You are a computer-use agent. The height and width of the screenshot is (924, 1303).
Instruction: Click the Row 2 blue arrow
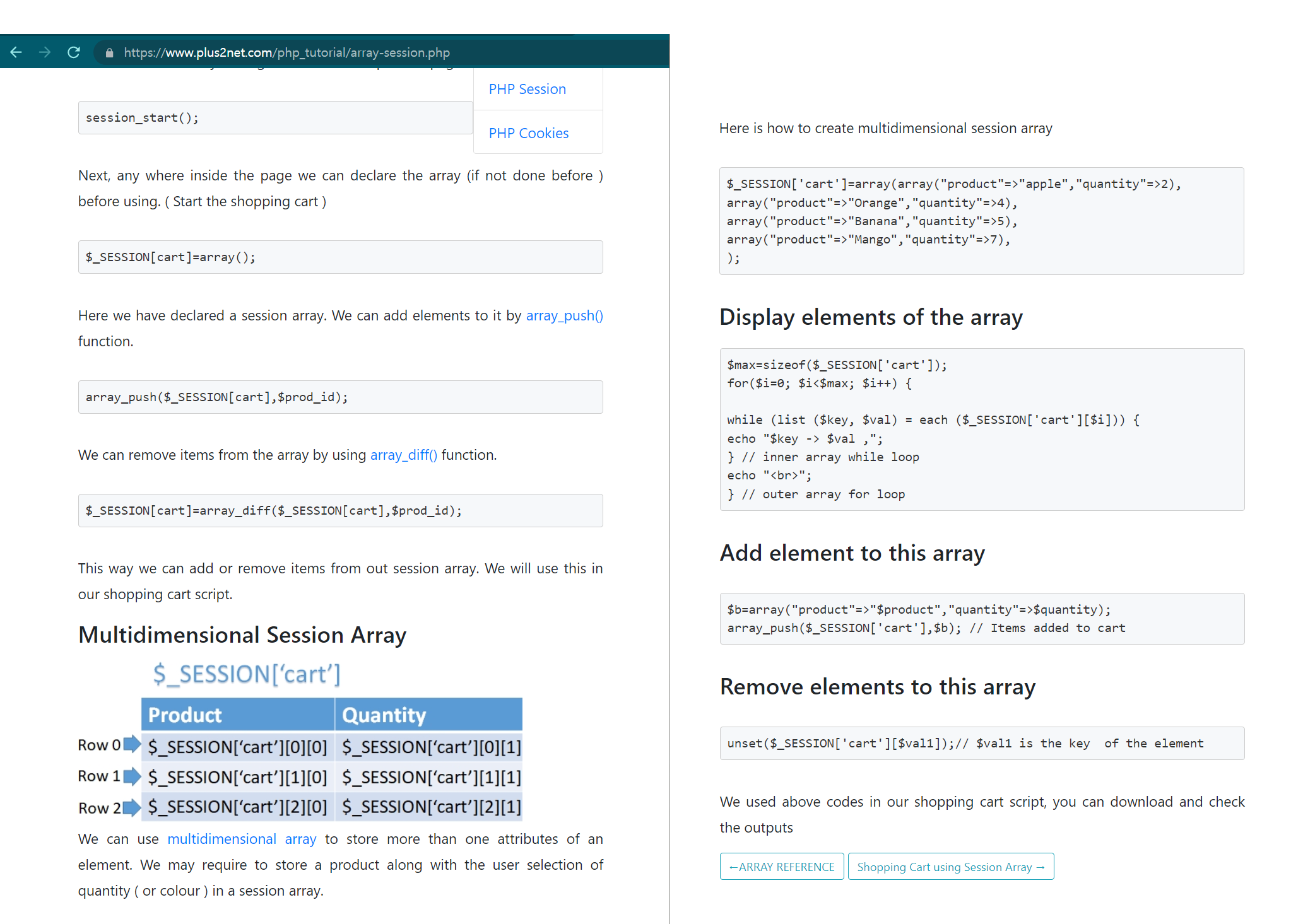coord(132,807)
